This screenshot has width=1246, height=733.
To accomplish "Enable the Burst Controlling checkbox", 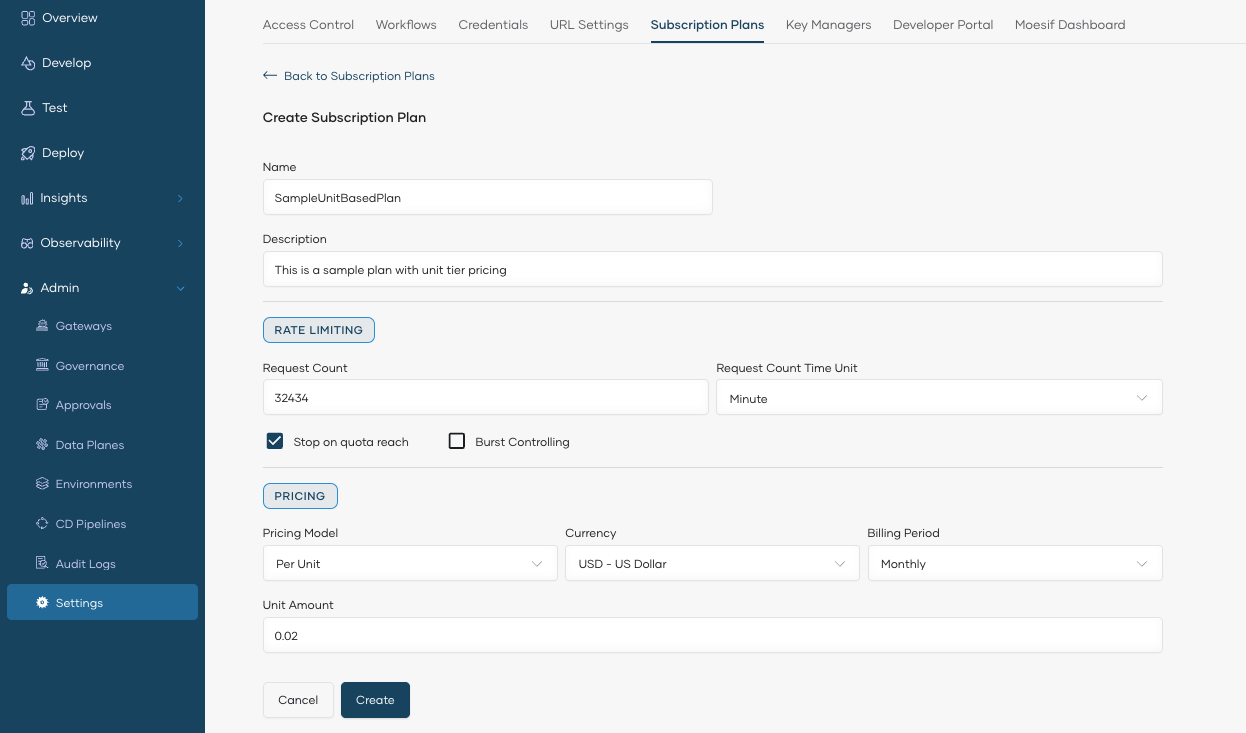I will tap(456, 440).
